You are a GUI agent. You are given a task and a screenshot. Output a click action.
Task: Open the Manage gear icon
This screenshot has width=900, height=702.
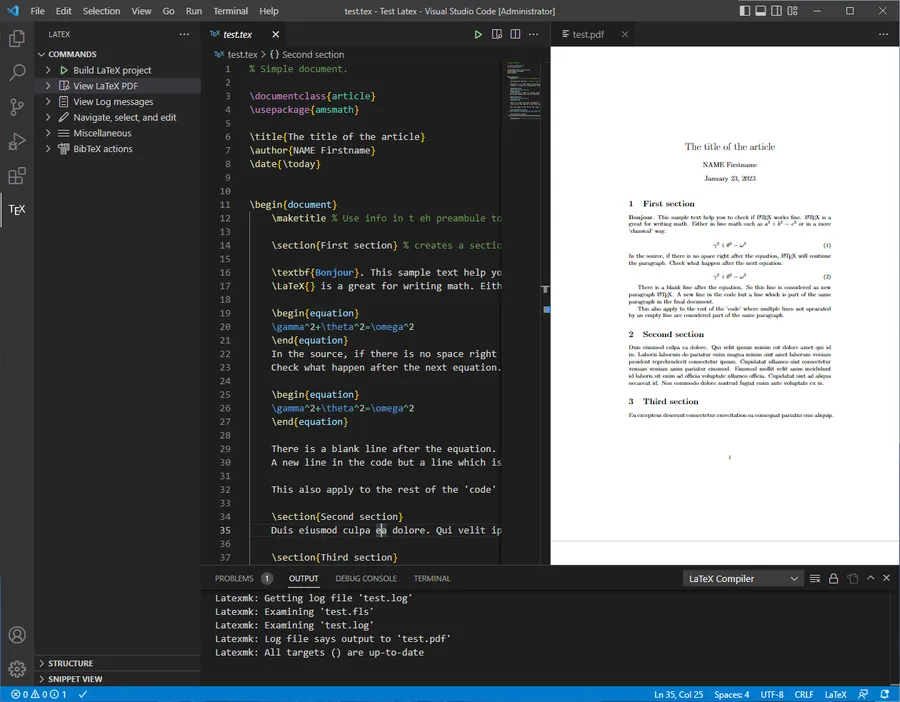point(17,669)
